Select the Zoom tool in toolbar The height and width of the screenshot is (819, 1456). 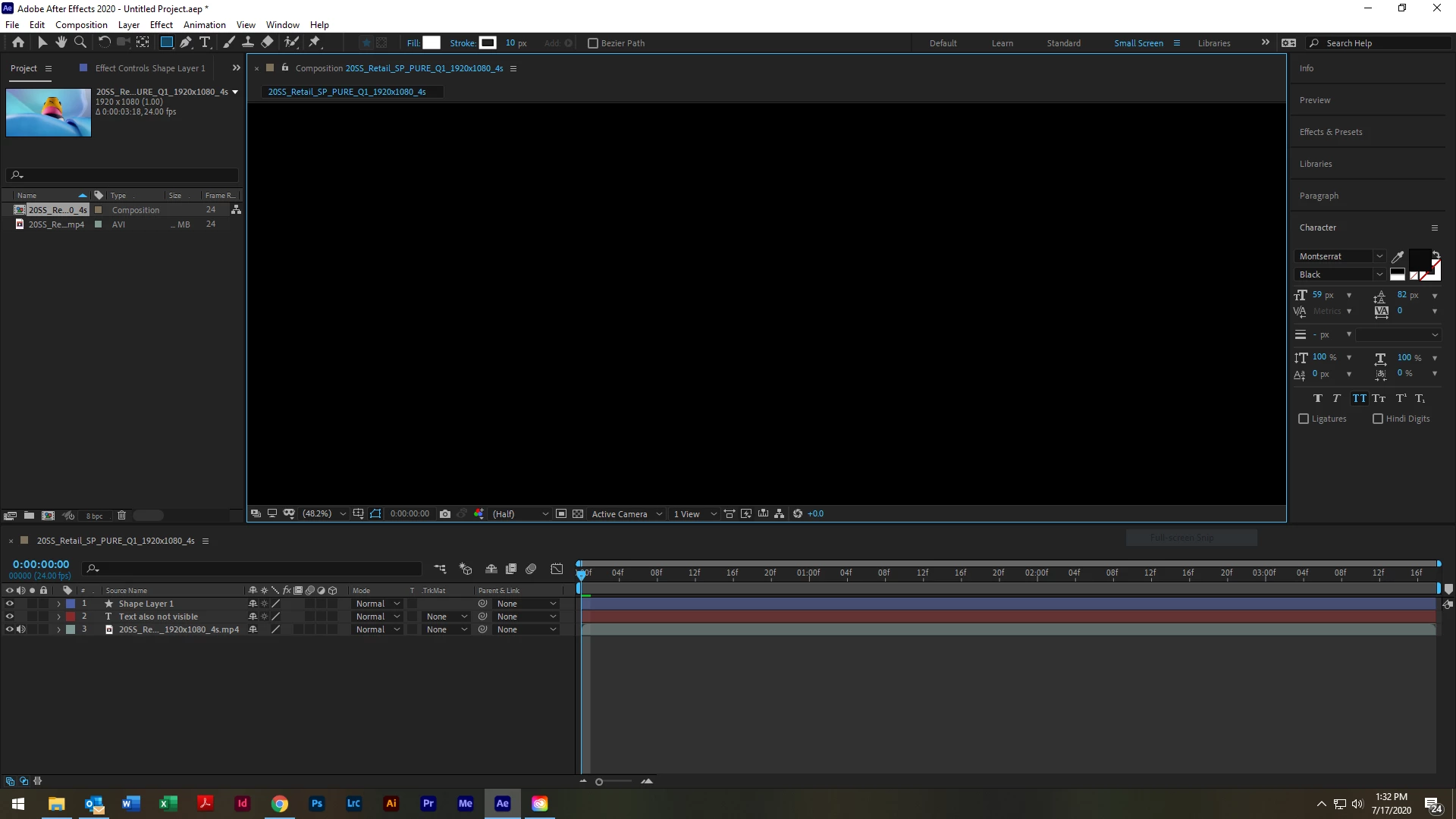pos(80,42)
